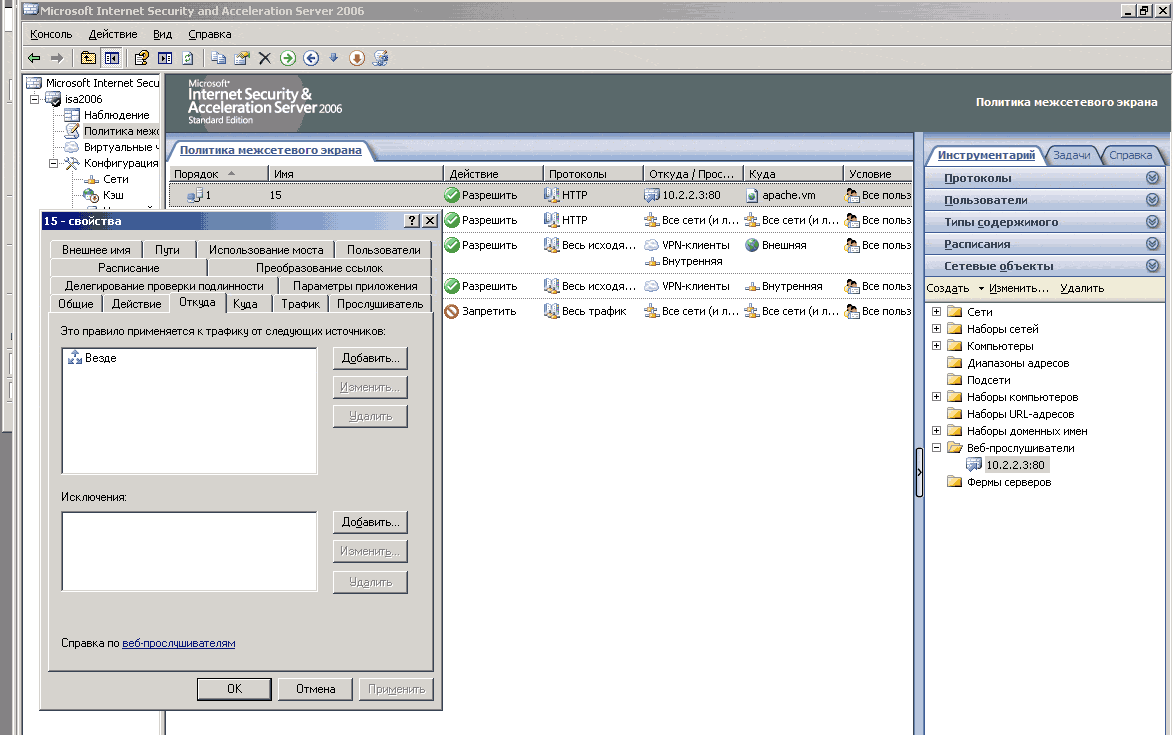Click top Добавить button for sources
Screen dimensions: 1173x735
click(x=370, y=358)
